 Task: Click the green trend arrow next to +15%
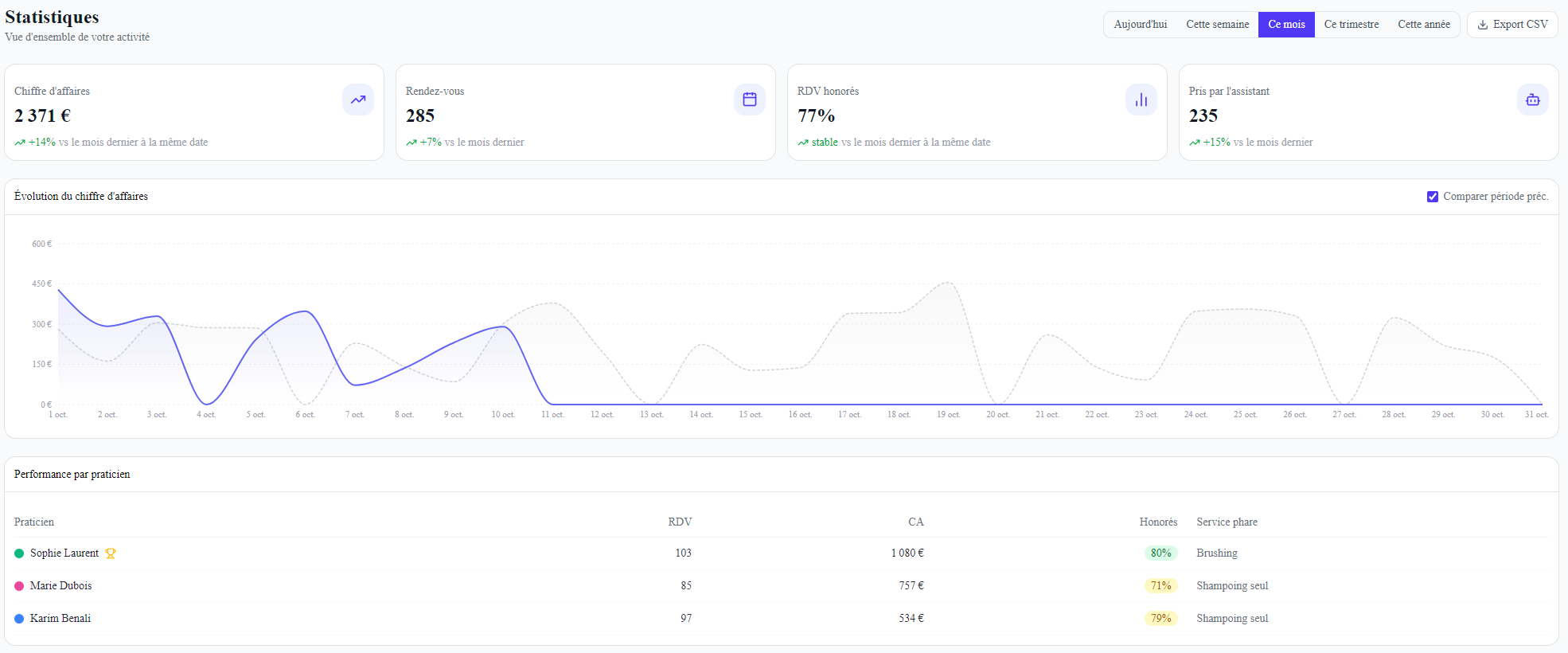coord(1195,143)
